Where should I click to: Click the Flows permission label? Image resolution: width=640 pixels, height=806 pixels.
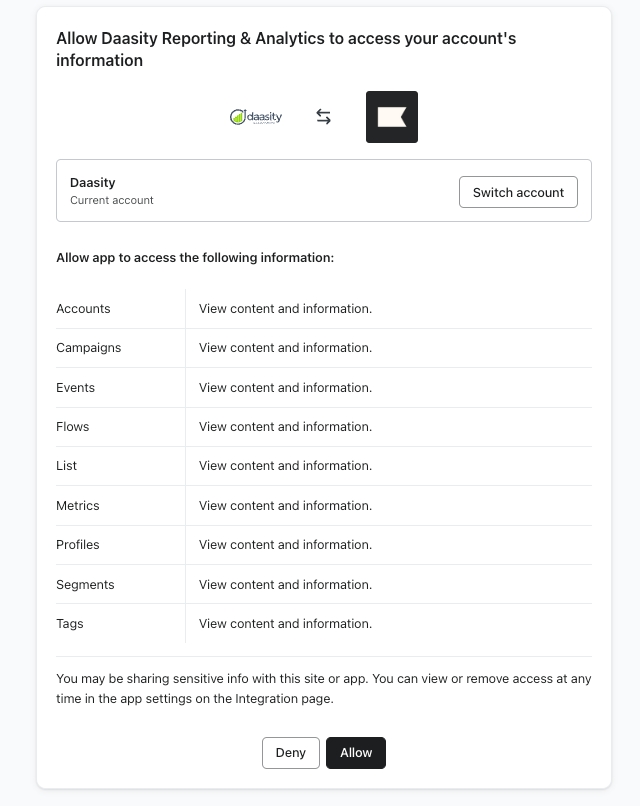pyautogui.click(x=73, y=427)
